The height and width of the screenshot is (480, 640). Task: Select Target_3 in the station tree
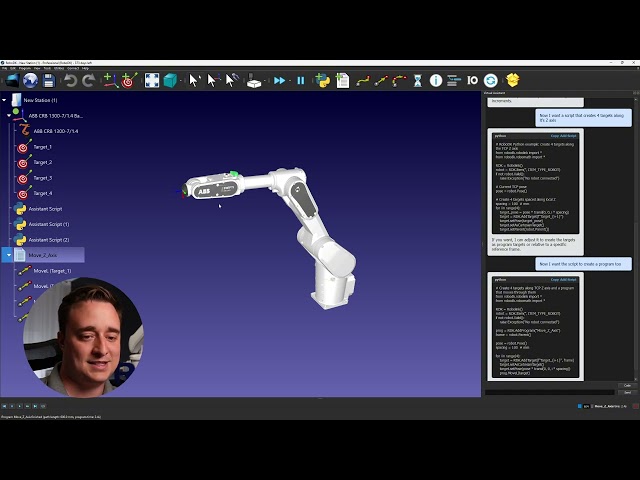[42, 178]
